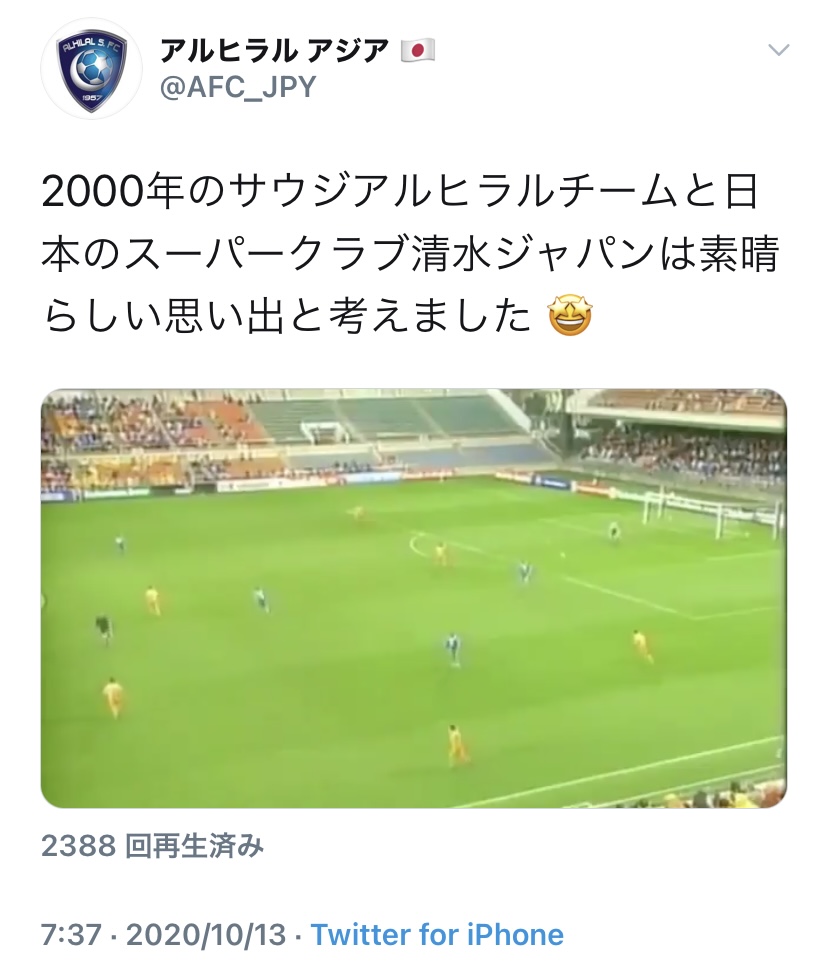Click the Japan flag emoji beside name
This screenshot has height=963, width=828.
coord(418,50)
